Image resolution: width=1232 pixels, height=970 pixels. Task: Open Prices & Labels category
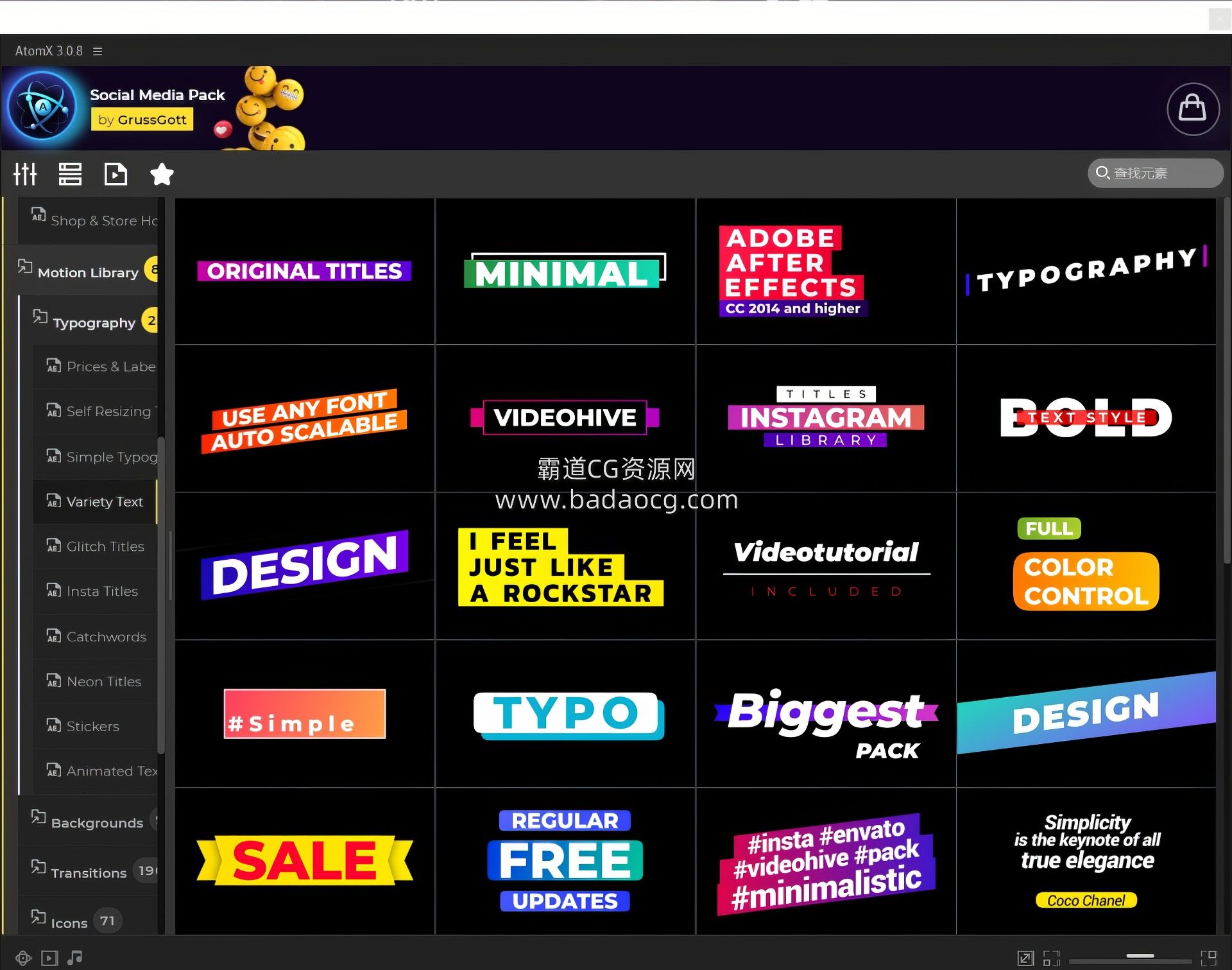coord(95,367)
